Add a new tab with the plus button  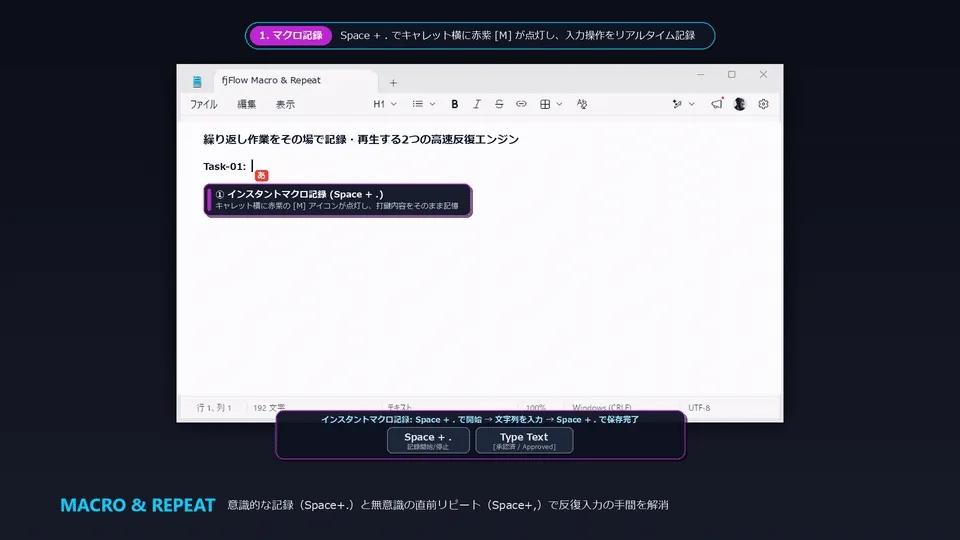(393, 83)
